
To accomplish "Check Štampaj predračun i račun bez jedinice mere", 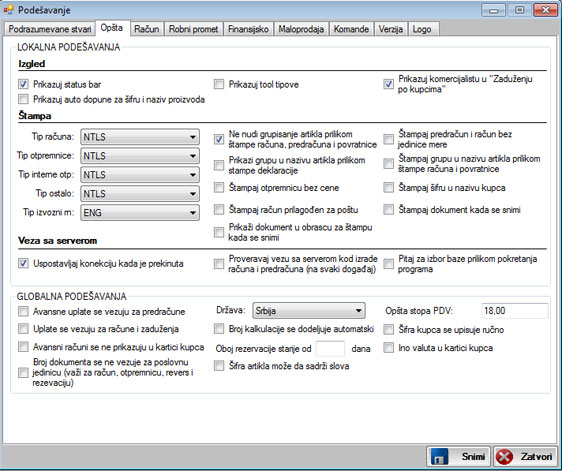I will 389,139.
